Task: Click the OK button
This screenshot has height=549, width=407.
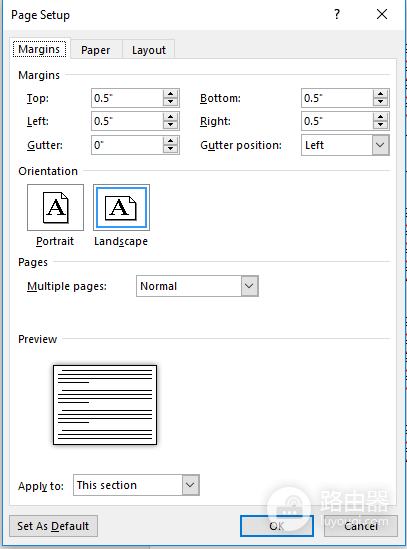Action: click(277, 526)
